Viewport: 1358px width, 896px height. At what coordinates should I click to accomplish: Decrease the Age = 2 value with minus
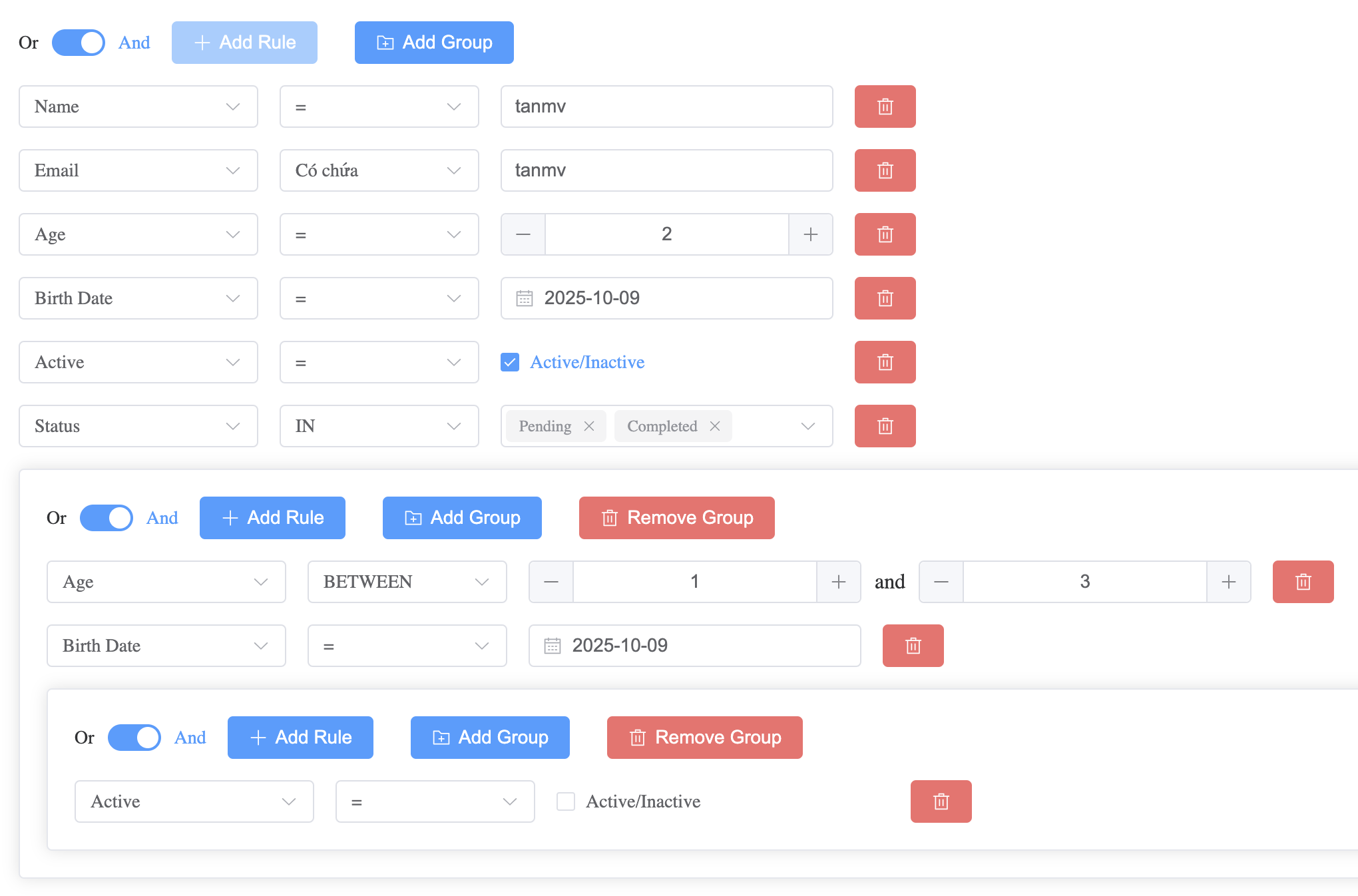tap(523, 234)
